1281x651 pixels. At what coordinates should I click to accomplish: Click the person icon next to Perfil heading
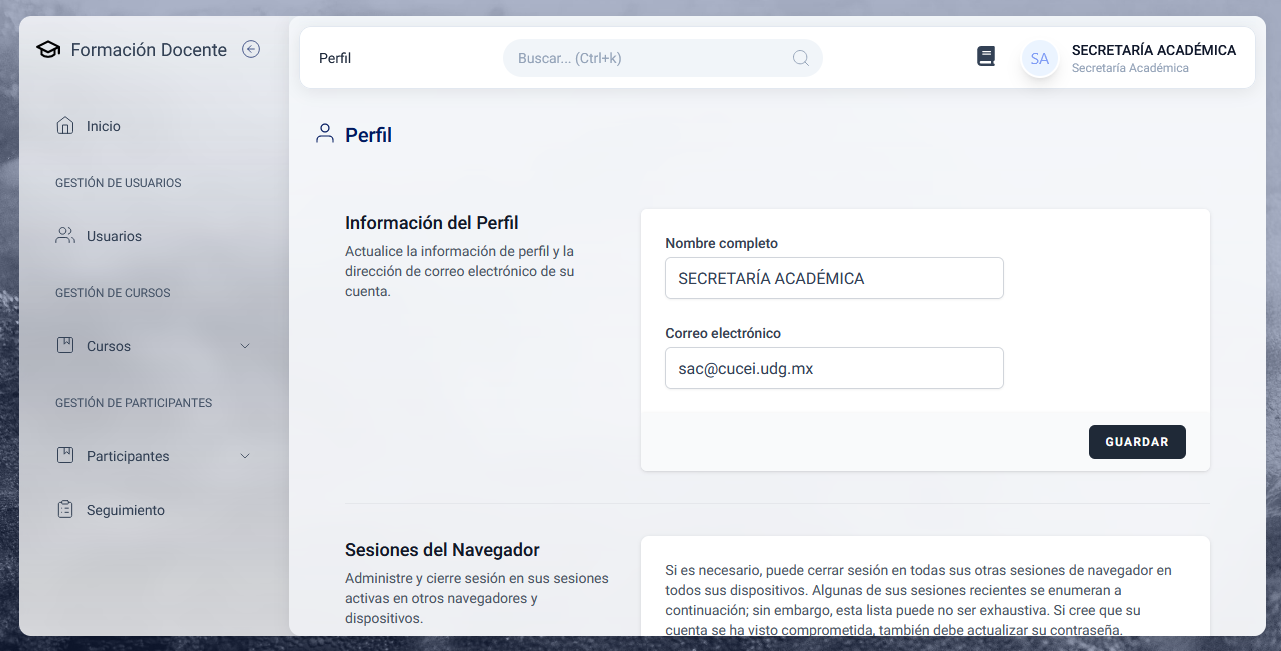tap(324, 134)
